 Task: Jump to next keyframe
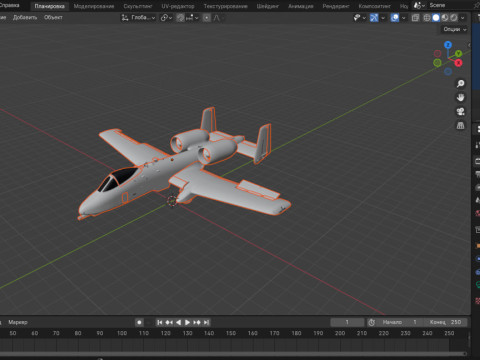[197, 322]
